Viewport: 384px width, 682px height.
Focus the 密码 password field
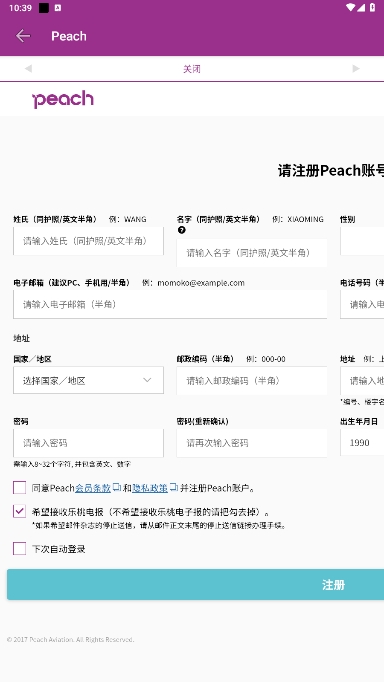pos(88,443)
